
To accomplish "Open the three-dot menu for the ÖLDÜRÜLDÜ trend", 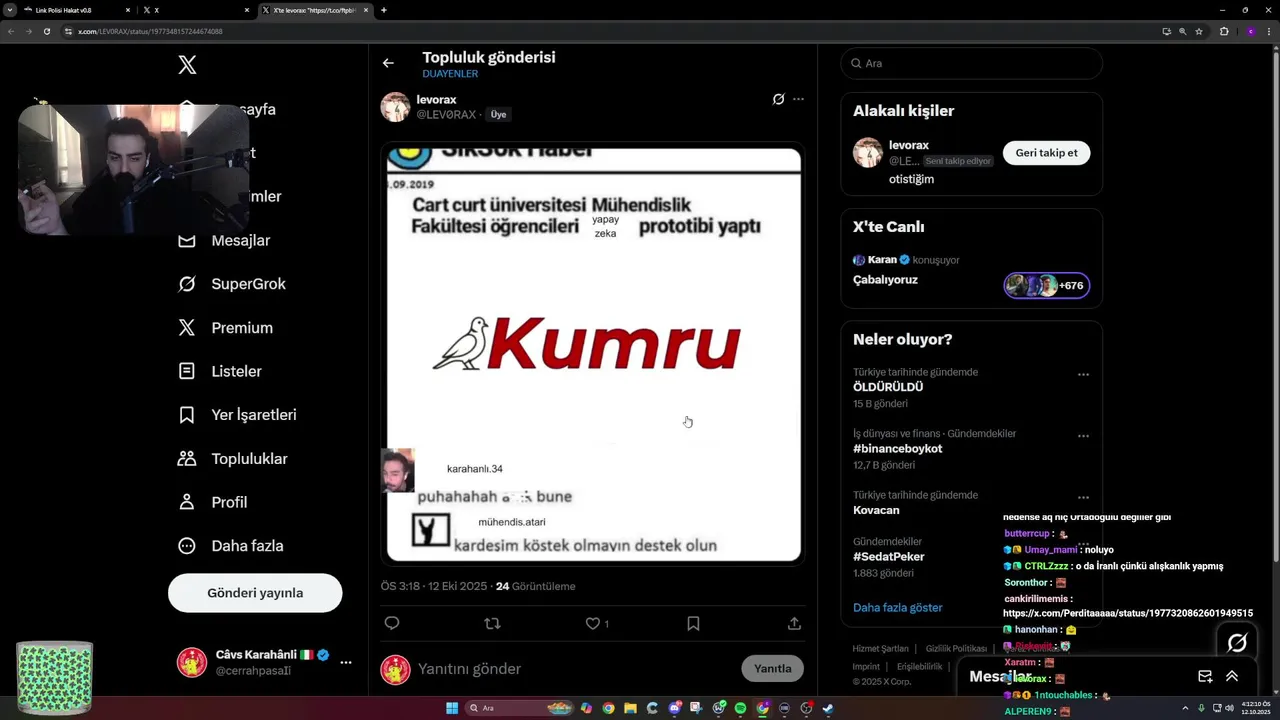I will pos(1083,375).
